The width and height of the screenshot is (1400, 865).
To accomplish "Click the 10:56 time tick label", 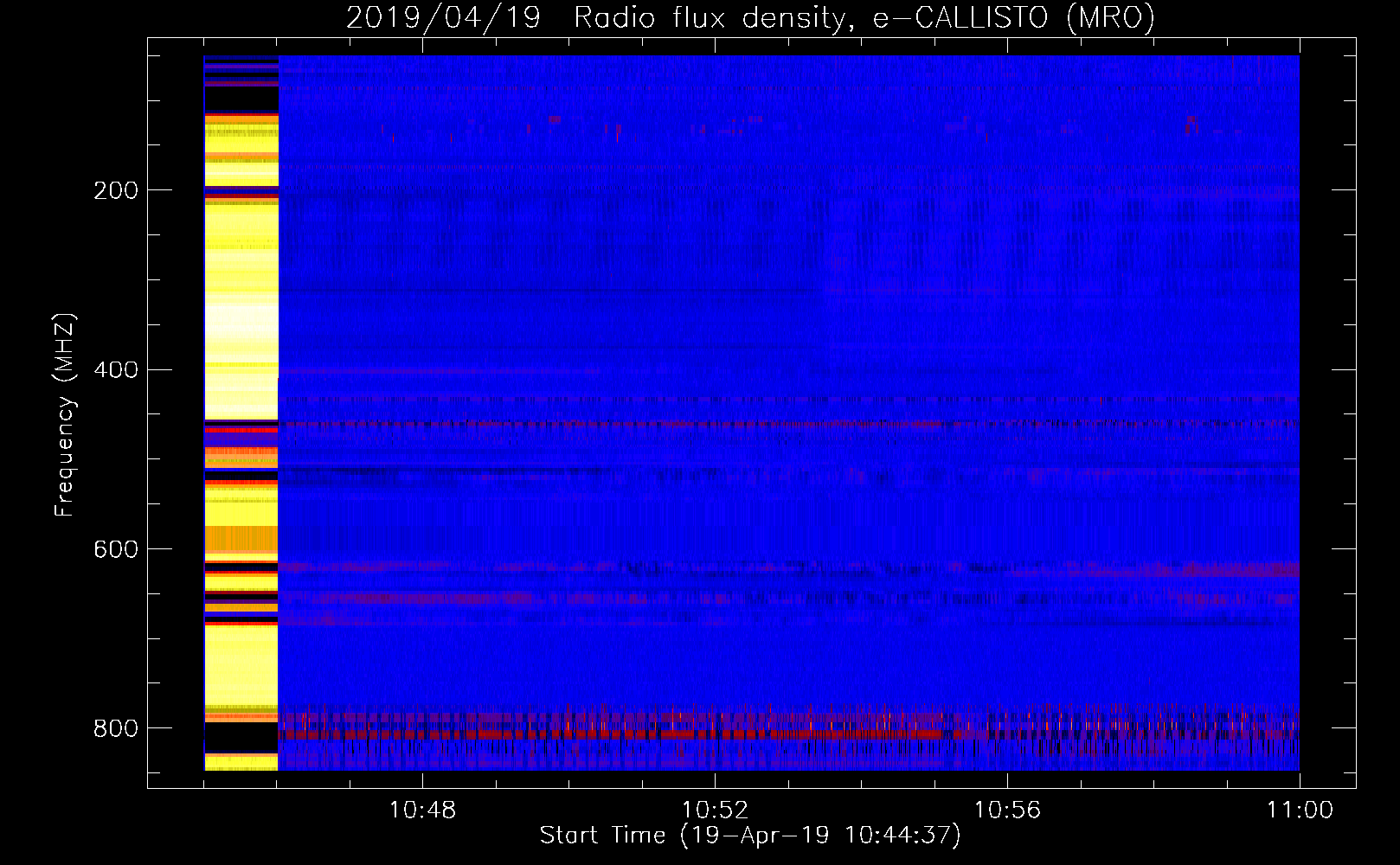I will [x=1007, y=811].
